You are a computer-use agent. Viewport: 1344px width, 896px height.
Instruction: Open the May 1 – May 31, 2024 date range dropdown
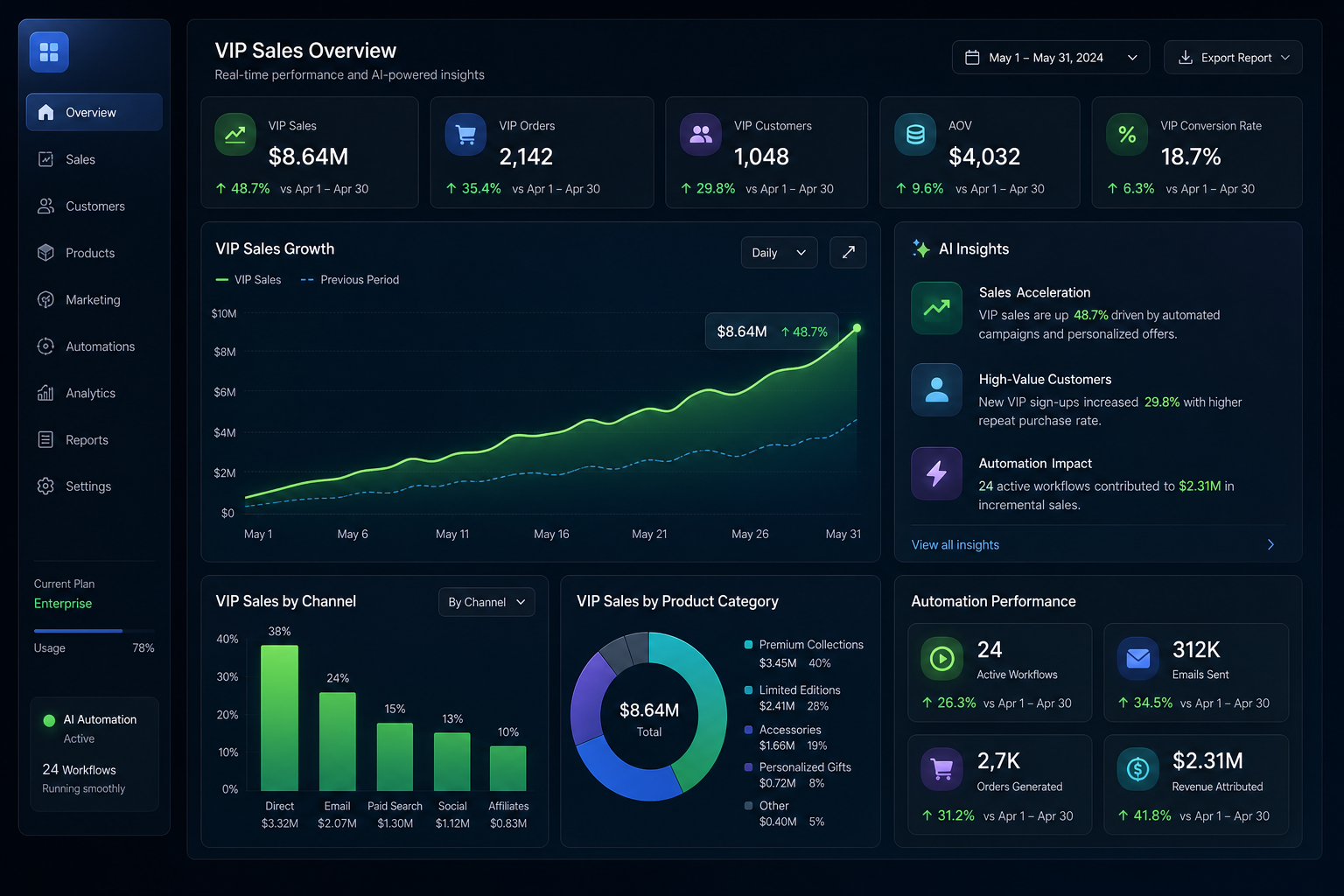point(1051,58)
